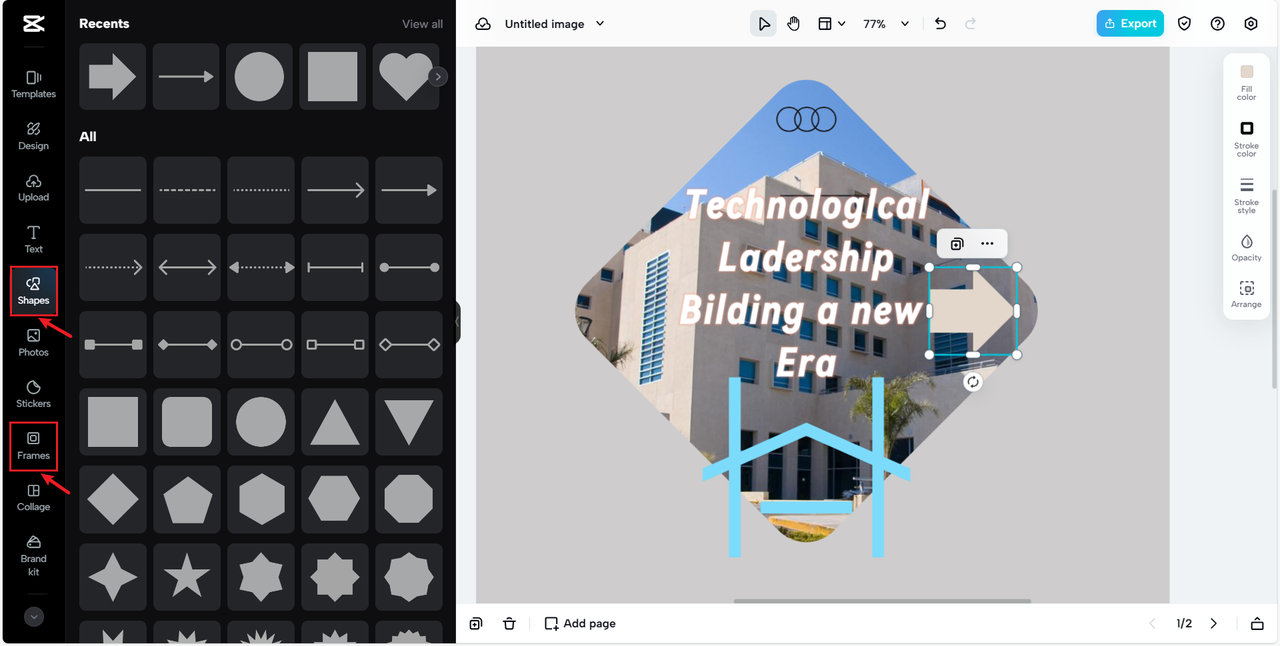Insert five-point star shape
The image size is (1280, 646).
187,576
